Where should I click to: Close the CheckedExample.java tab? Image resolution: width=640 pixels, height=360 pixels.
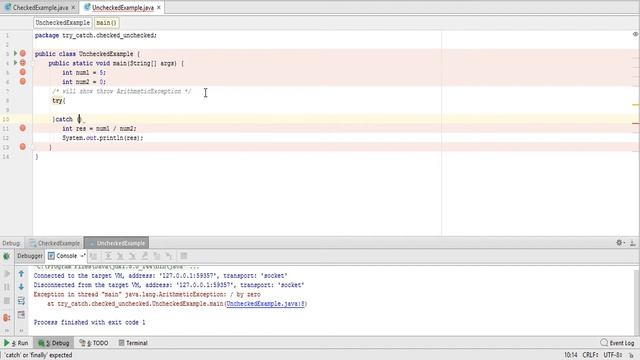pyautogui.click(x=73, y=8)
